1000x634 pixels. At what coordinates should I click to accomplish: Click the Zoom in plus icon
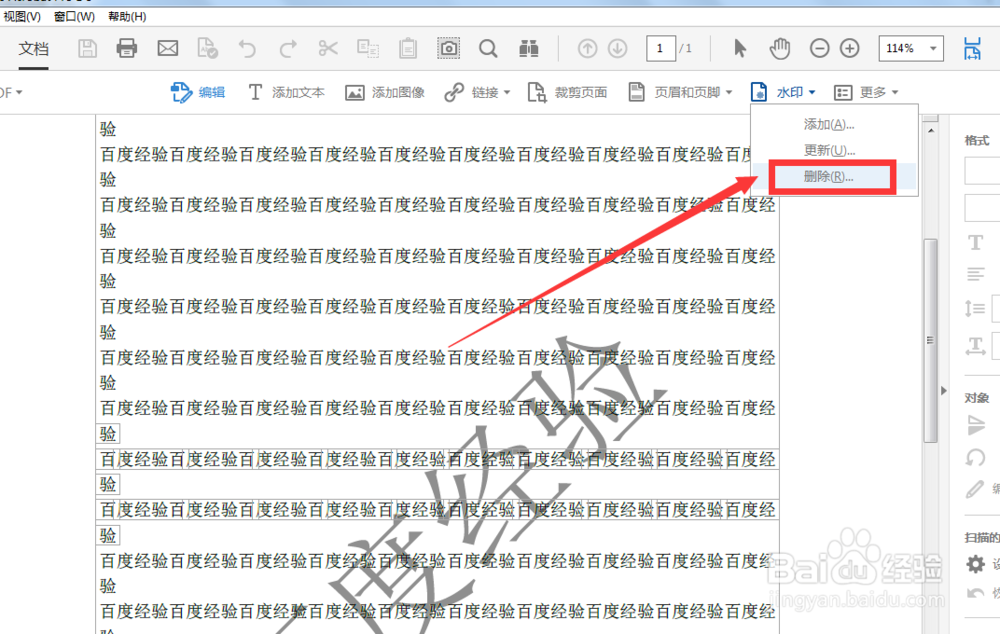click(x=849, y=48)
